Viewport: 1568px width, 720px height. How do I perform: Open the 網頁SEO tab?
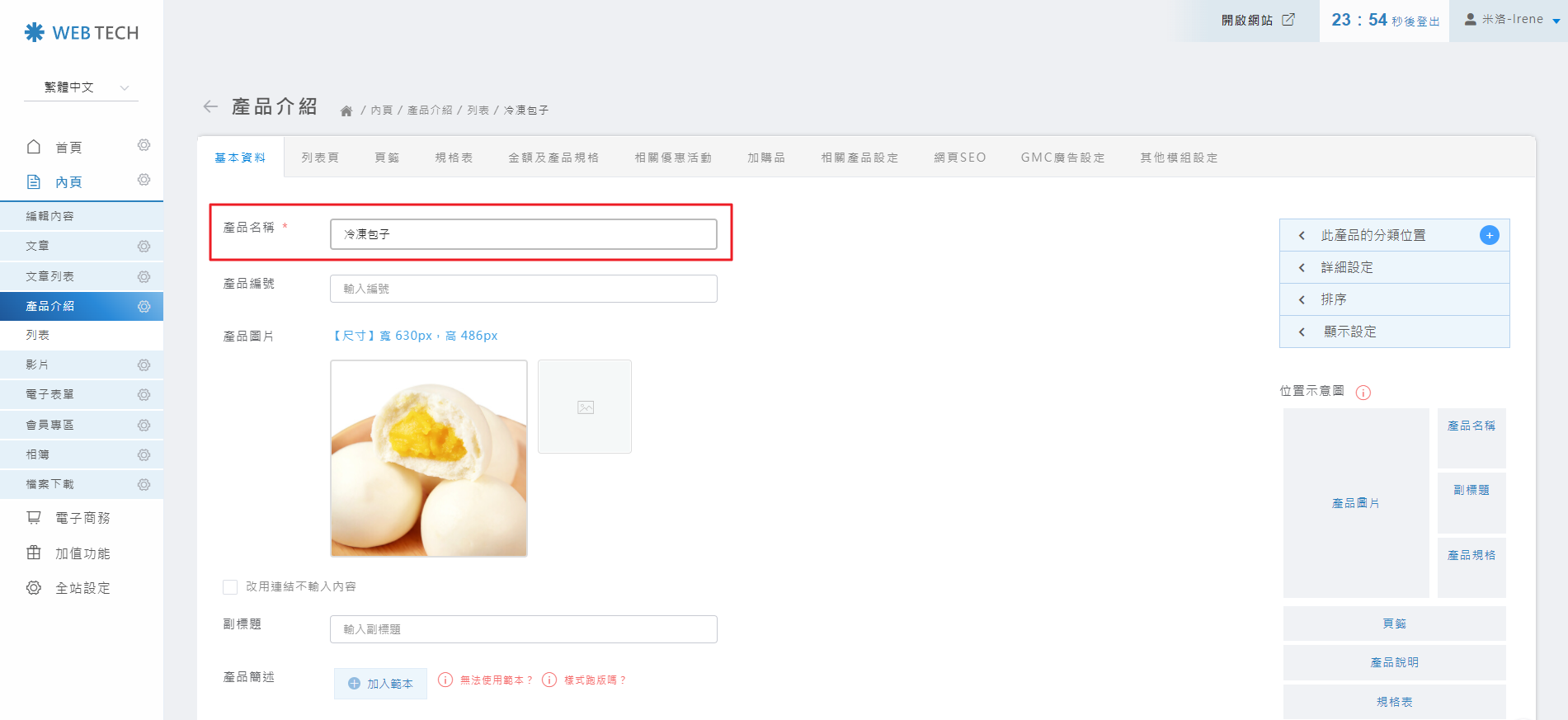tap(959, 158)
